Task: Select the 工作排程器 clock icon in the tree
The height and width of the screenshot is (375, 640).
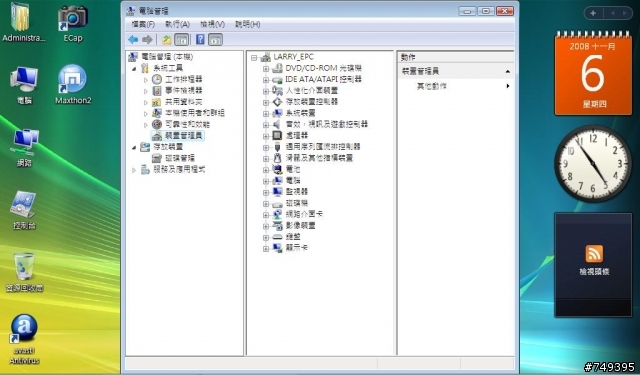Action: pyautogui.click(x=157, y=79)
